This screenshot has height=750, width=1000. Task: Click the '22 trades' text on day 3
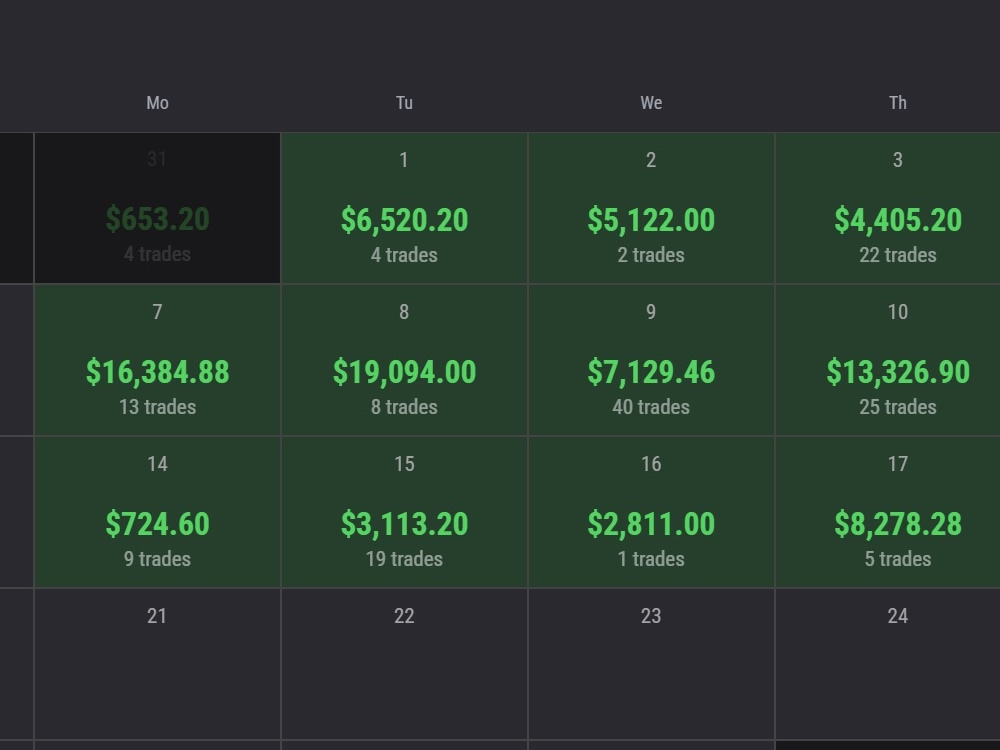898,255
